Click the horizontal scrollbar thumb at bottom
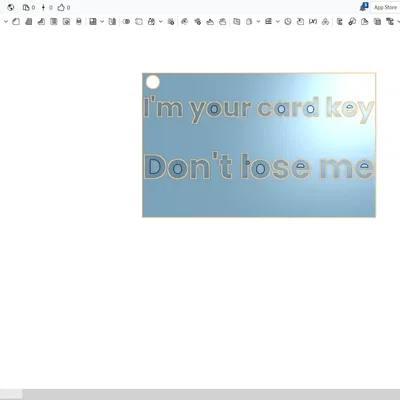This screenshot has height=400, width=400. (11, 394)
